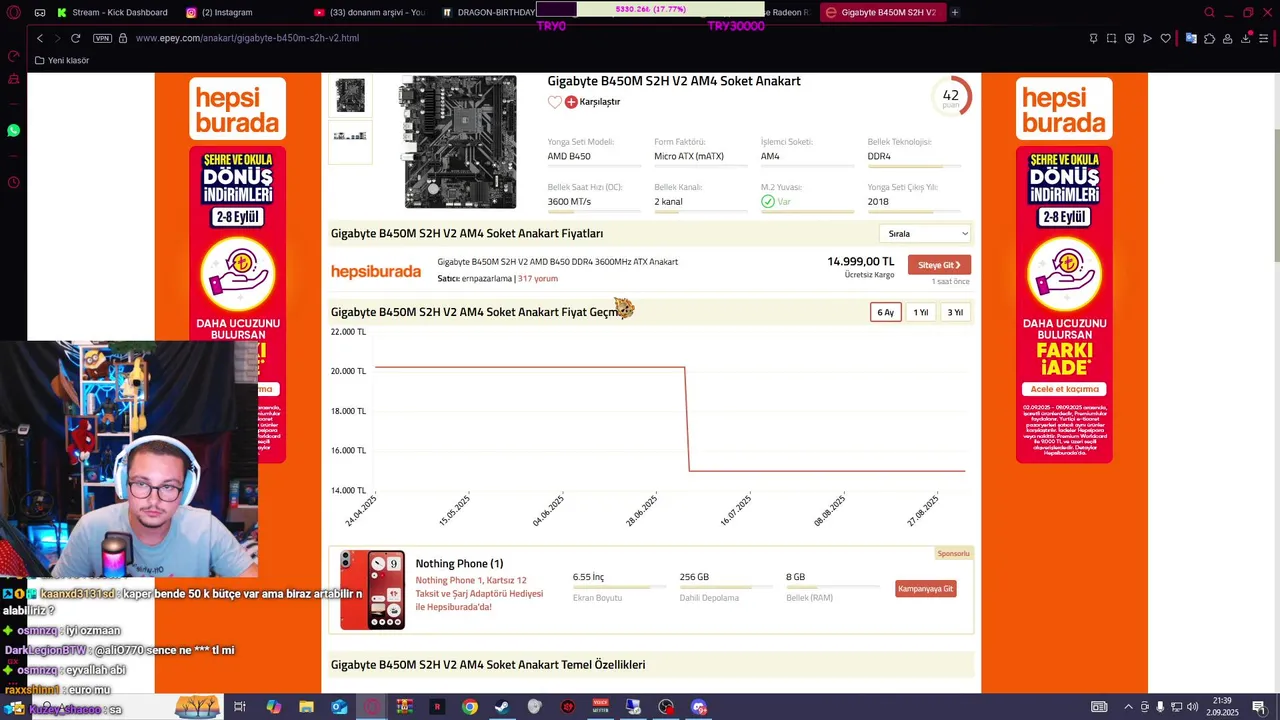Screen dimensions: 1280x720
Task: Open the Nothing Phone (1) sponsored title
Action: tap(459, 564)
